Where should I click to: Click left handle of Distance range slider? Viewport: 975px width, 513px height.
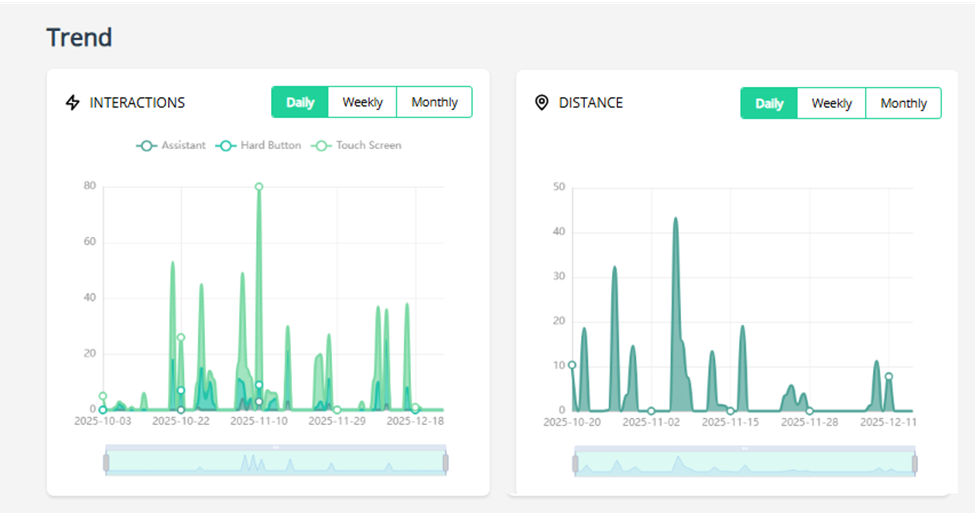point(575,464)
